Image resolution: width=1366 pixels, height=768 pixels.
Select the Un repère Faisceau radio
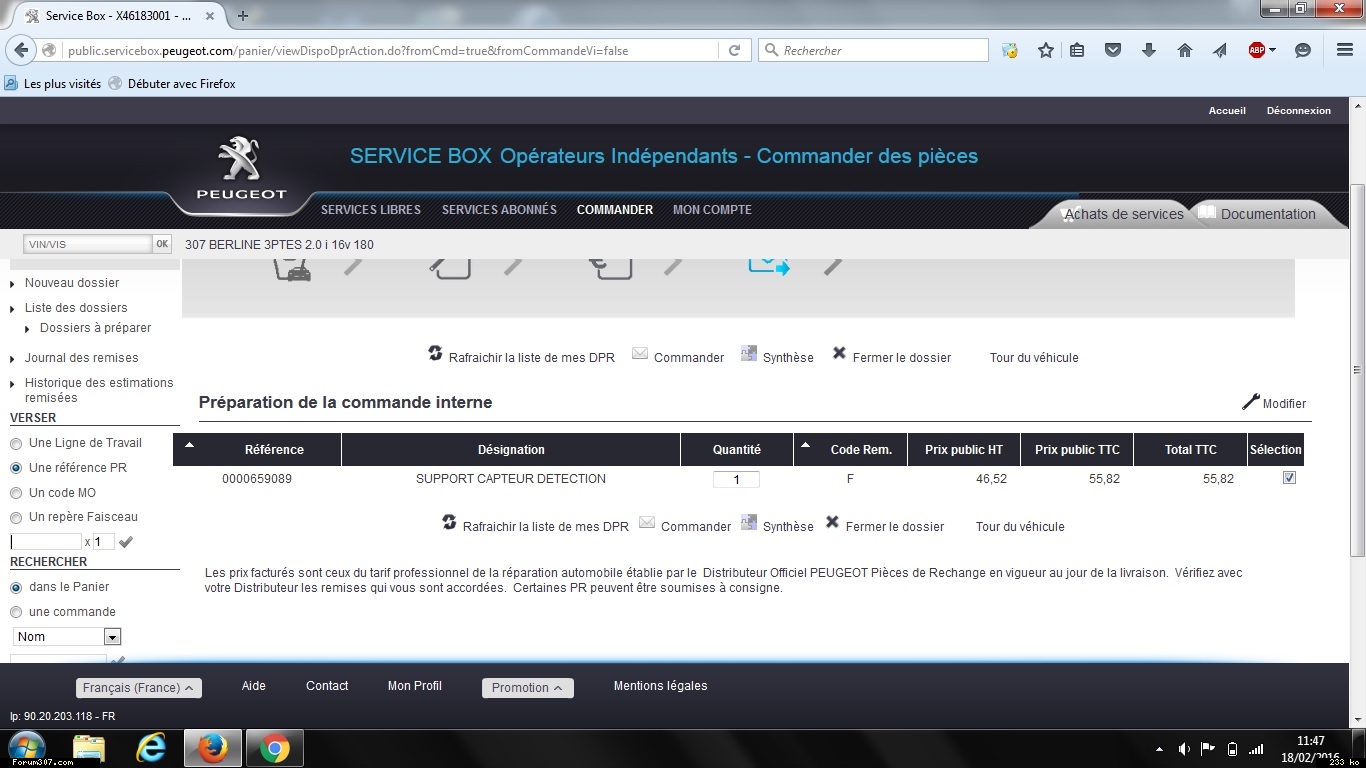tap(16, 518)
